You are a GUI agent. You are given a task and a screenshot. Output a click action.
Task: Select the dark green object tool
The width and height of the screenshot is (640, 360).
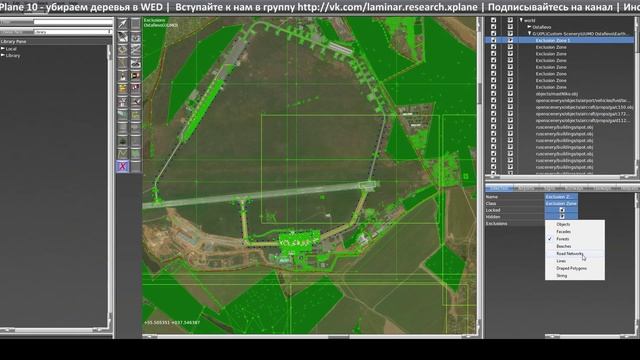[x=122, y=141]
